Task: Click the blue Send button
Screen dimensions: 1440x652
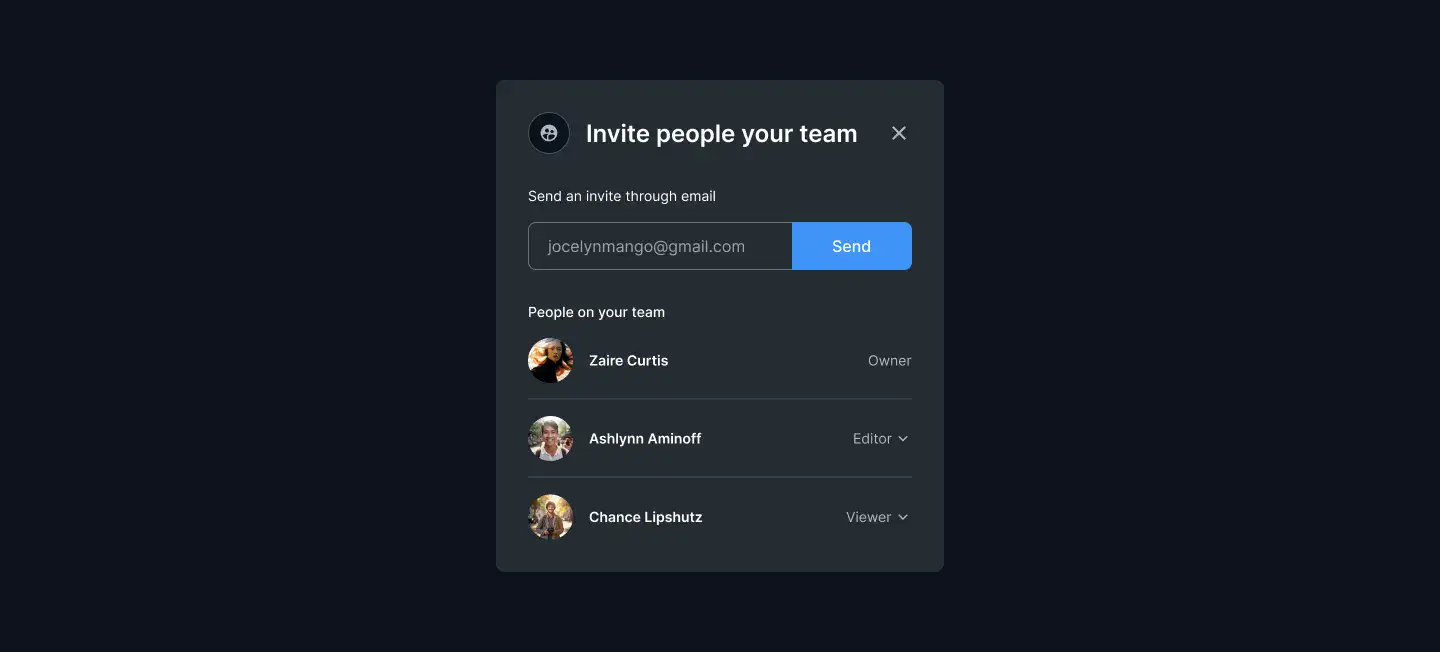Action: [x=852, y=246]
